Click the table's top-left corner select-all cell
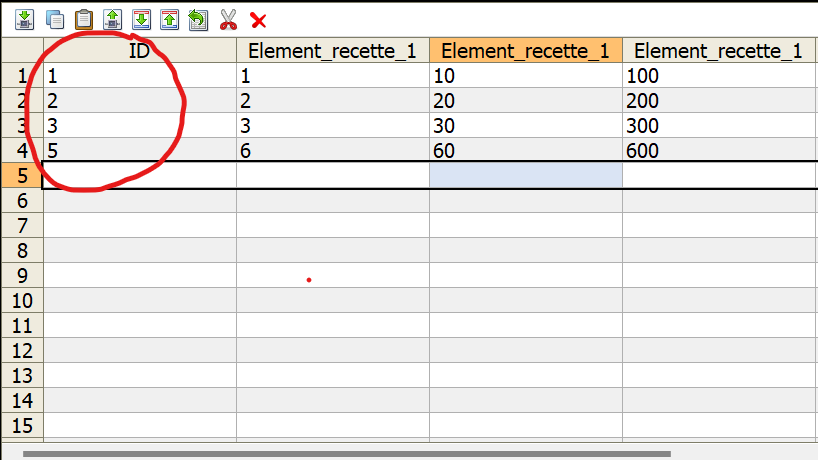 22,51
